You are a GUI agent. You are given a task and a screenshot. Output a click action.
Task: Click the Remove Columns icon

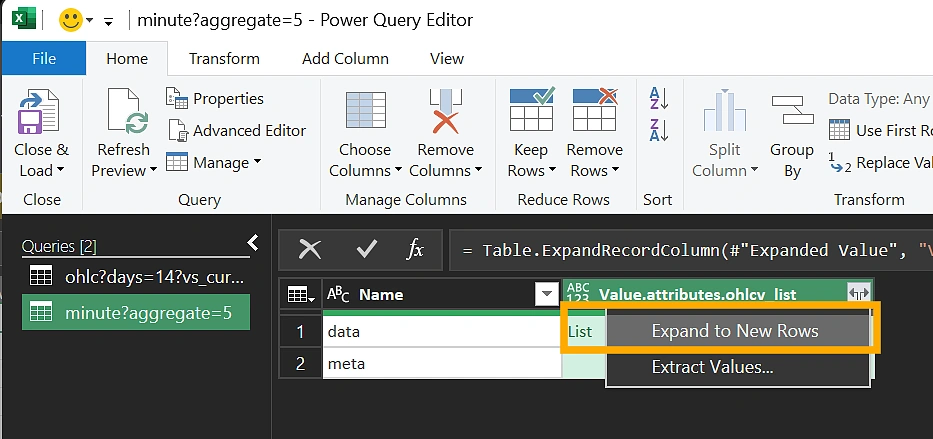click(445, 112)
